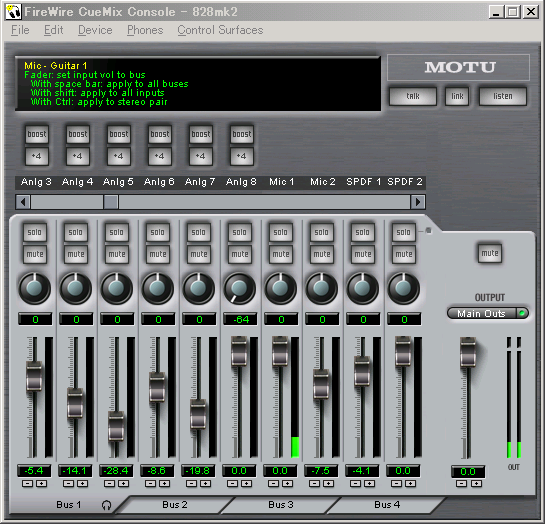
Task: Click the left arrow of channel scrollbar
Action: point(23,202)
